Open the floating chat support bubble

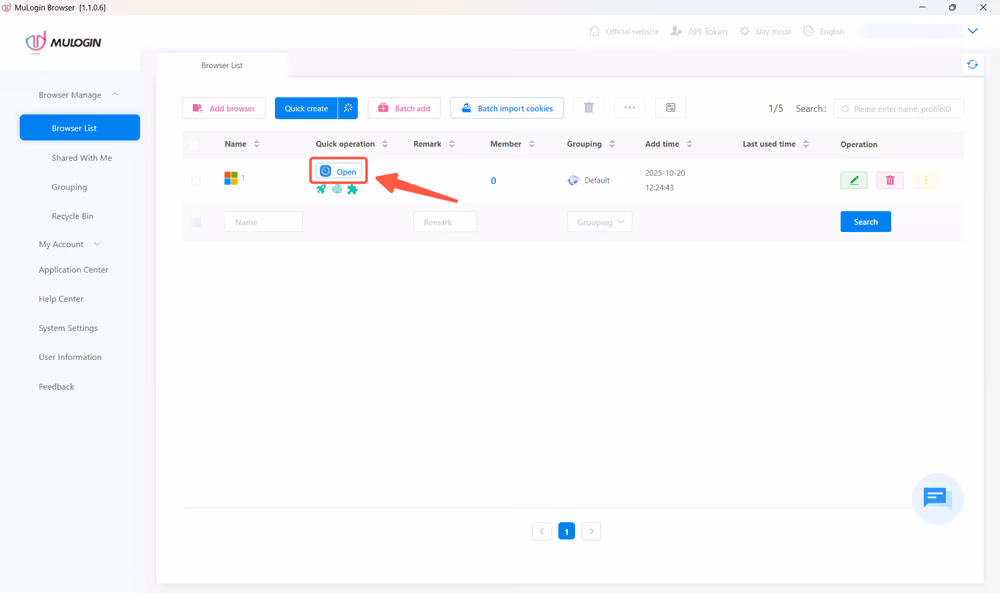[936, 497]
